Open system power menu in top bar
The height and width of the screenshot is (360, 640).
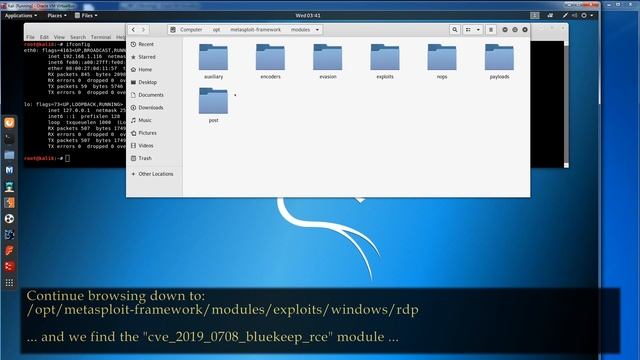point(587,16)
